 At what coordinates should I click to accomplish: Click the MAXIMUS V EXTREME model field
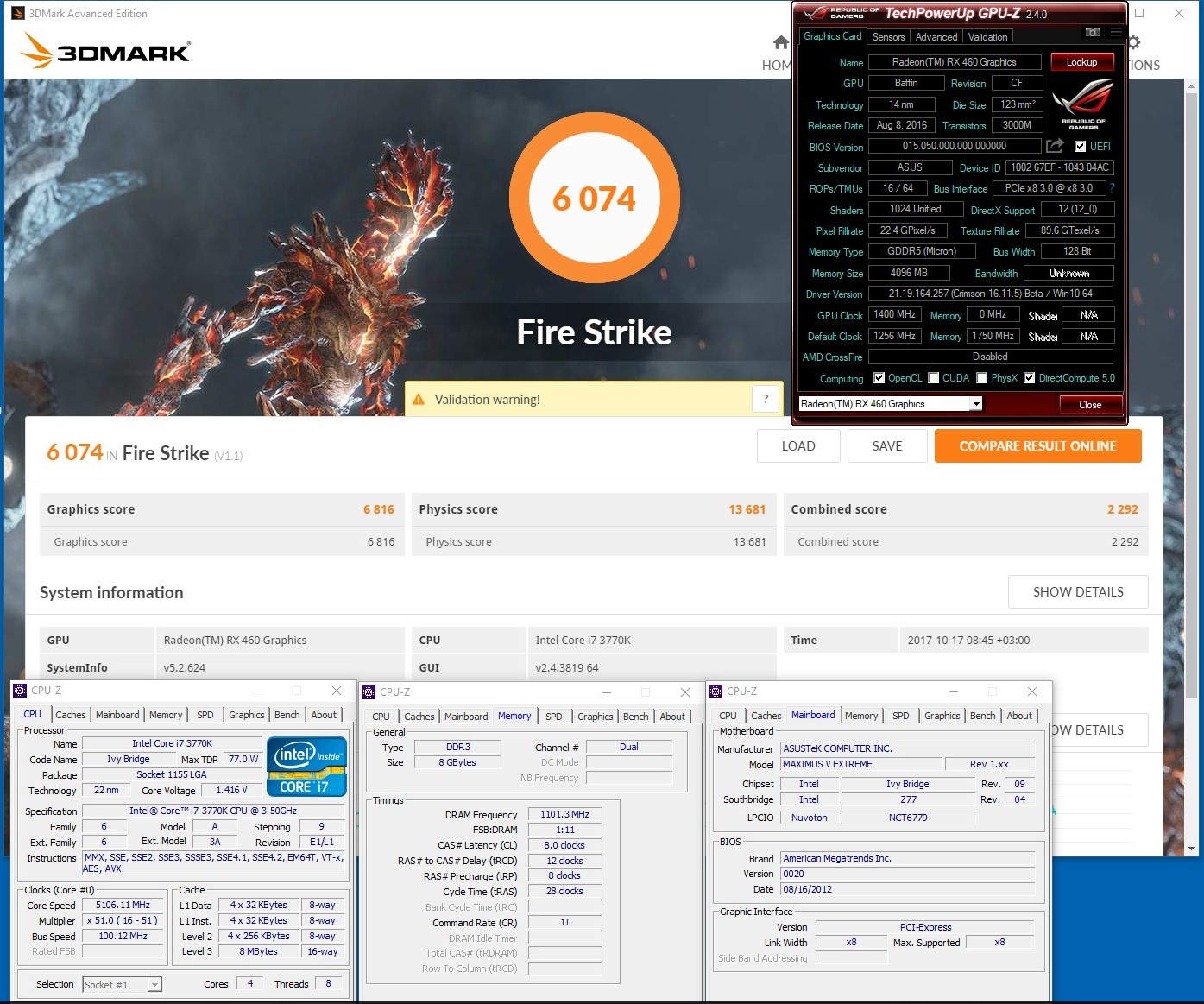tap(861, 764)
